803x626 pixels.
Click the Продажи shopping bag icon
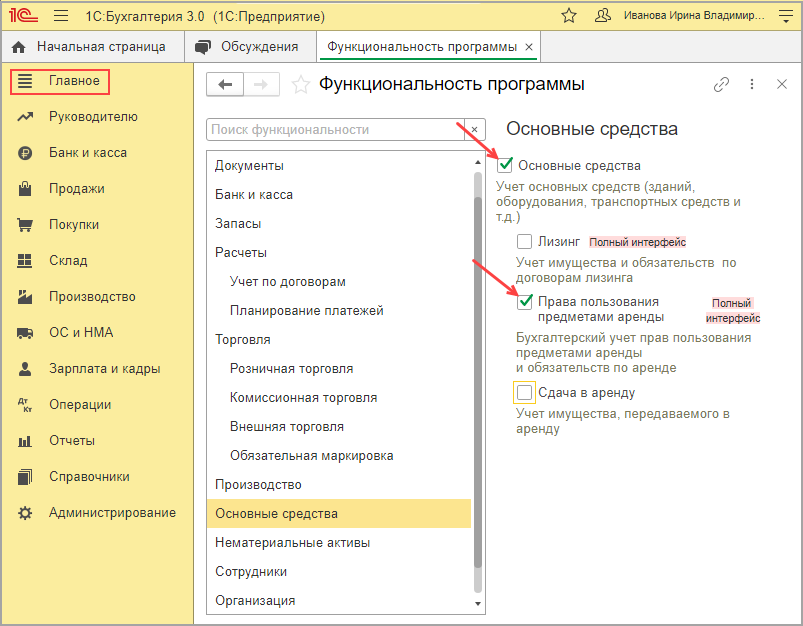(x=25, y=189)
